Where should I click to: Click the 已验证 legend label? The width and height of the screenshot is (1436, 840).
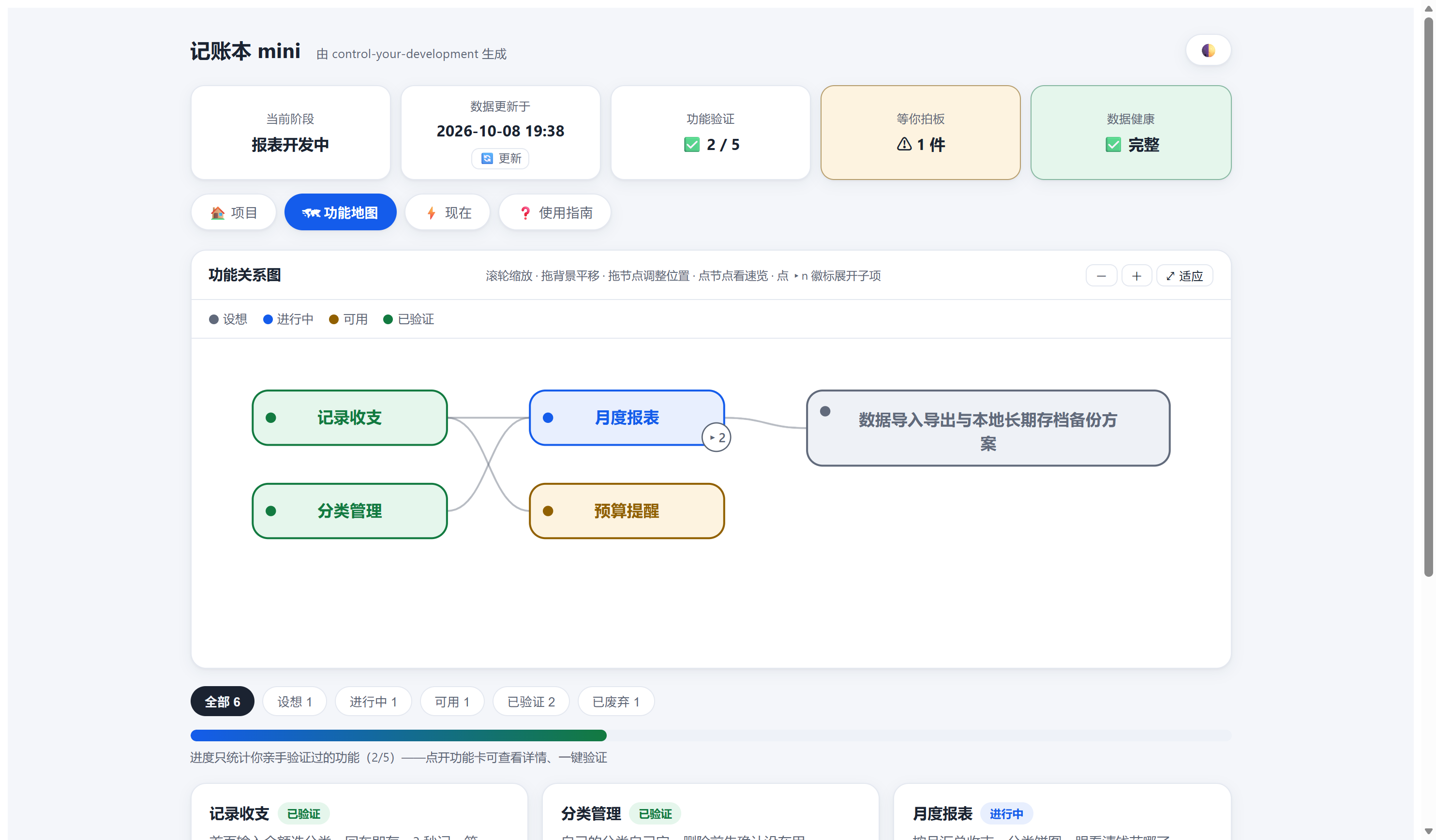click(408, 319)
